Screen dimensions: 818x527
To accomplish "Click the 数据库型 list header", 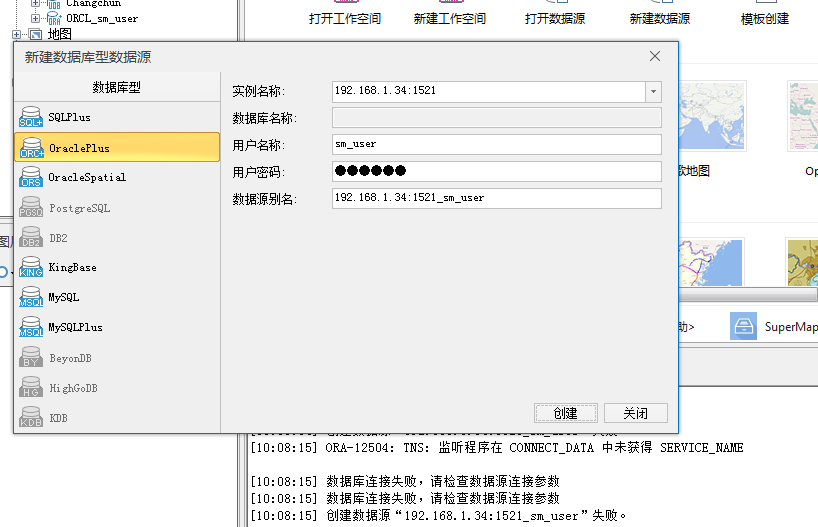I will (x=117, y=87).
